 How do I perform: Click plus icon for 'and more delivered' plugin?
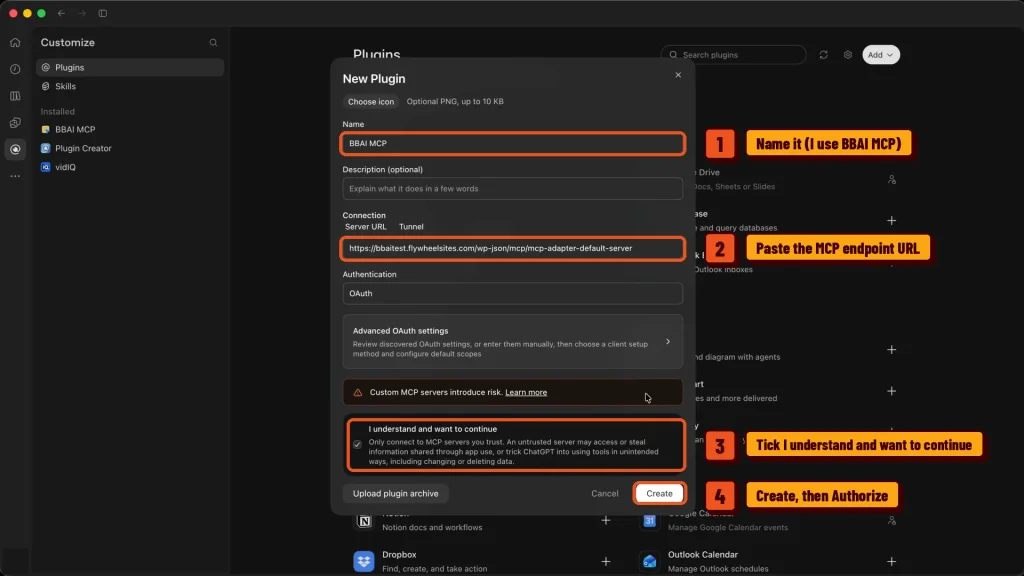[891, 391]
